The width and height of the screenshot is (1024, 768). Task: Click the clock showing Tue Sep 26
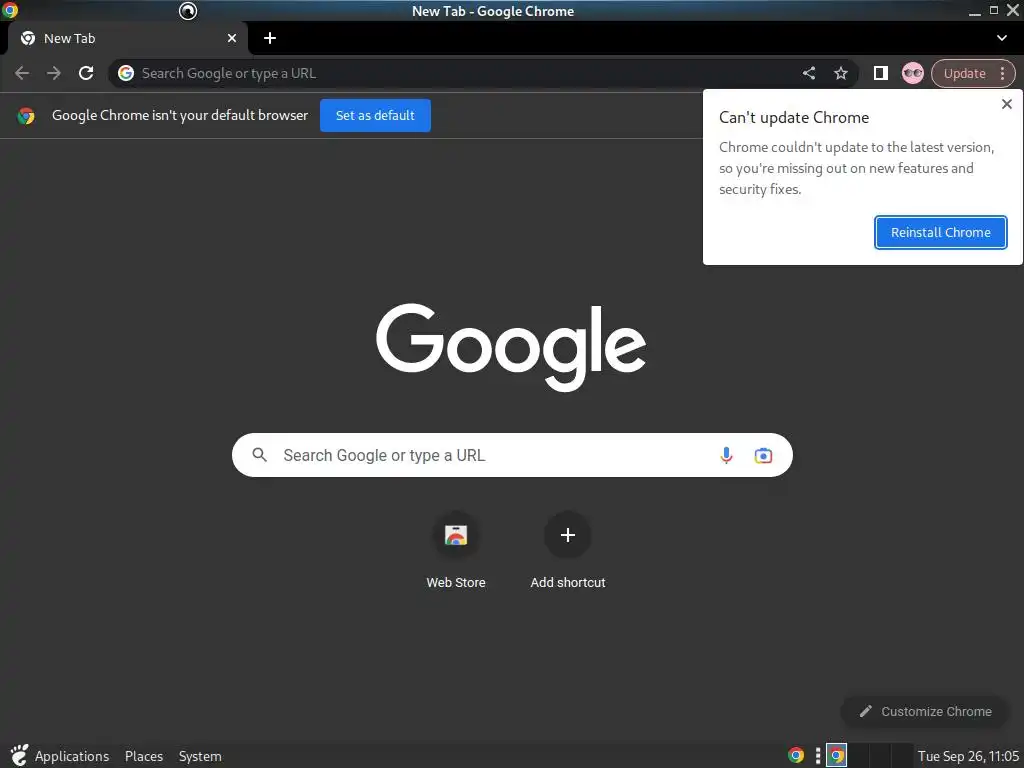pyautogui.click(x=968, y=756)
